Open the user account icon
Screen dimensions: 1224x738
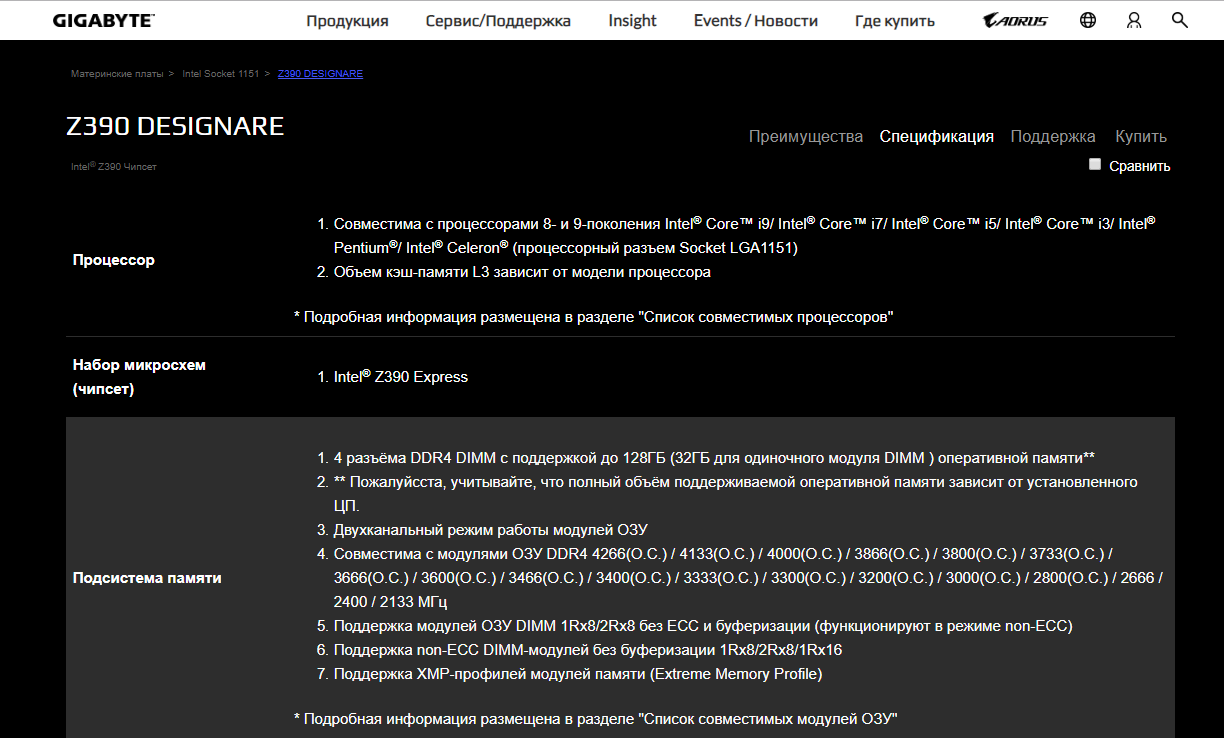point(1133,20)
